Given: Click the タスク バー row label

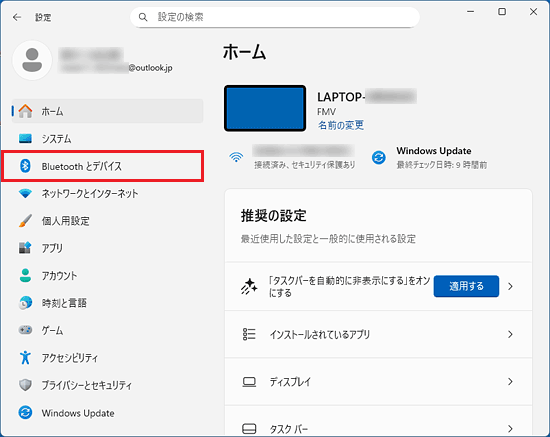Looking at the screenshot, I should pos(289,429).
